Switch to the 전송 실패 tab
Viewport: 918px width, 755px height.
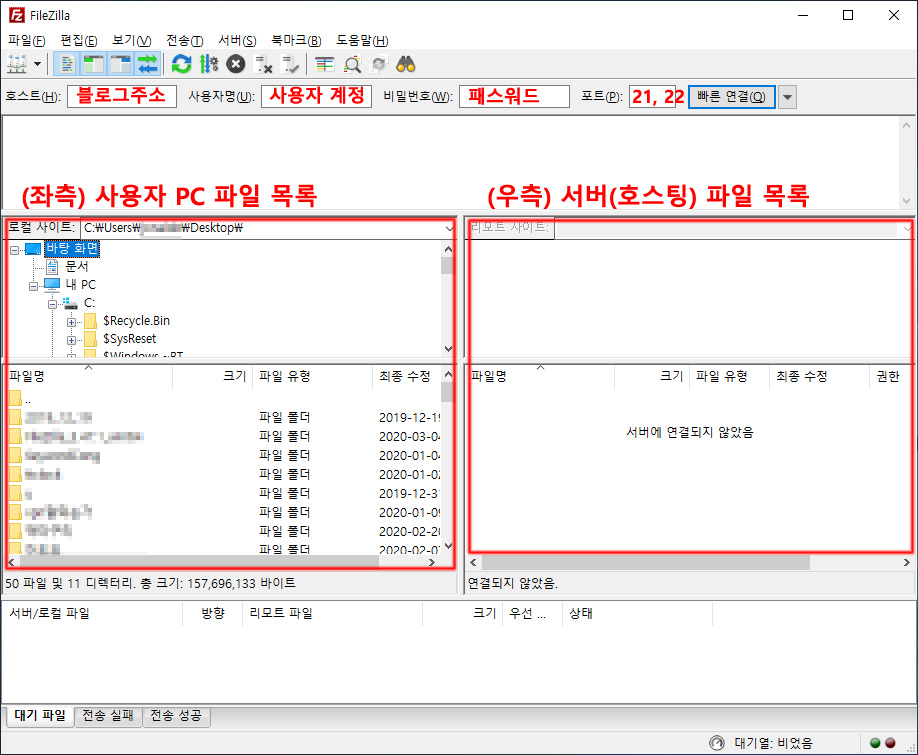coord(108,716)
